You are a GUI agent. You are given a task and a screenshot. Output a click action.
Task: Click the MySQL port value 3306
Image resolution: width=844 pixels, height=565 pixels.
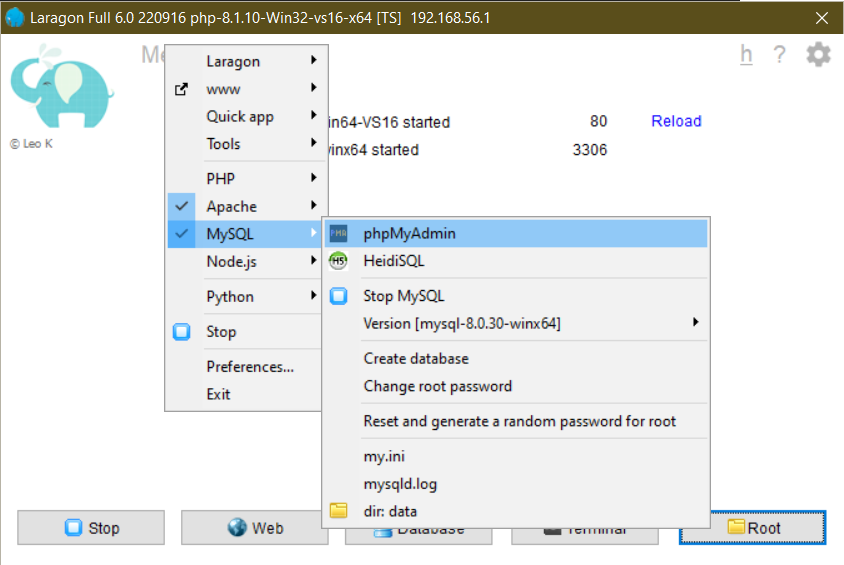[x=590, y=150]
